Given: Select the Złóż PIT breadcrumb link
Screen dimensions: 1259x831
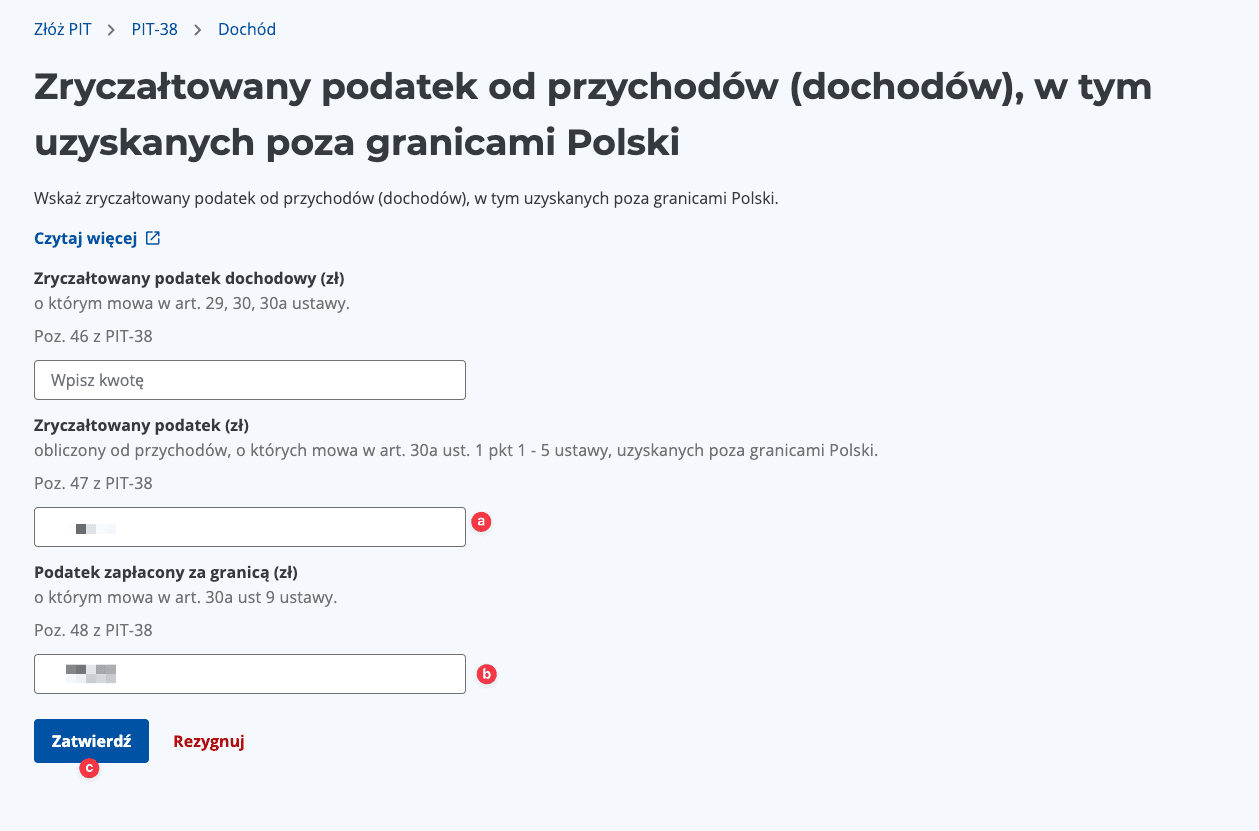Looking at the screenshot, I should pyautogui.click(x=62, y=29).
